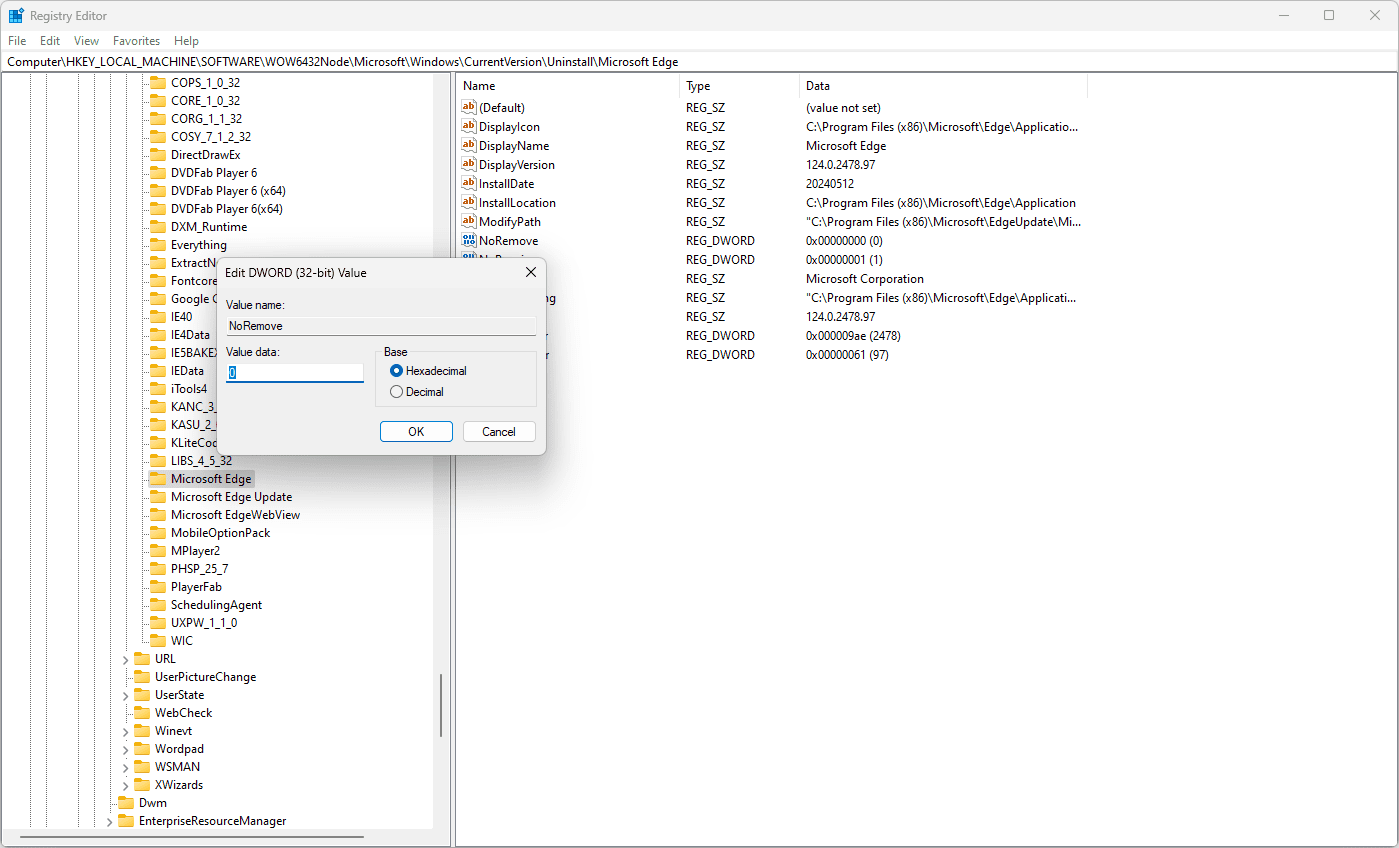Select the Hexadecimal base radio button
Viewport: 1399px width, 848px height.
click(x=397, y=371)
